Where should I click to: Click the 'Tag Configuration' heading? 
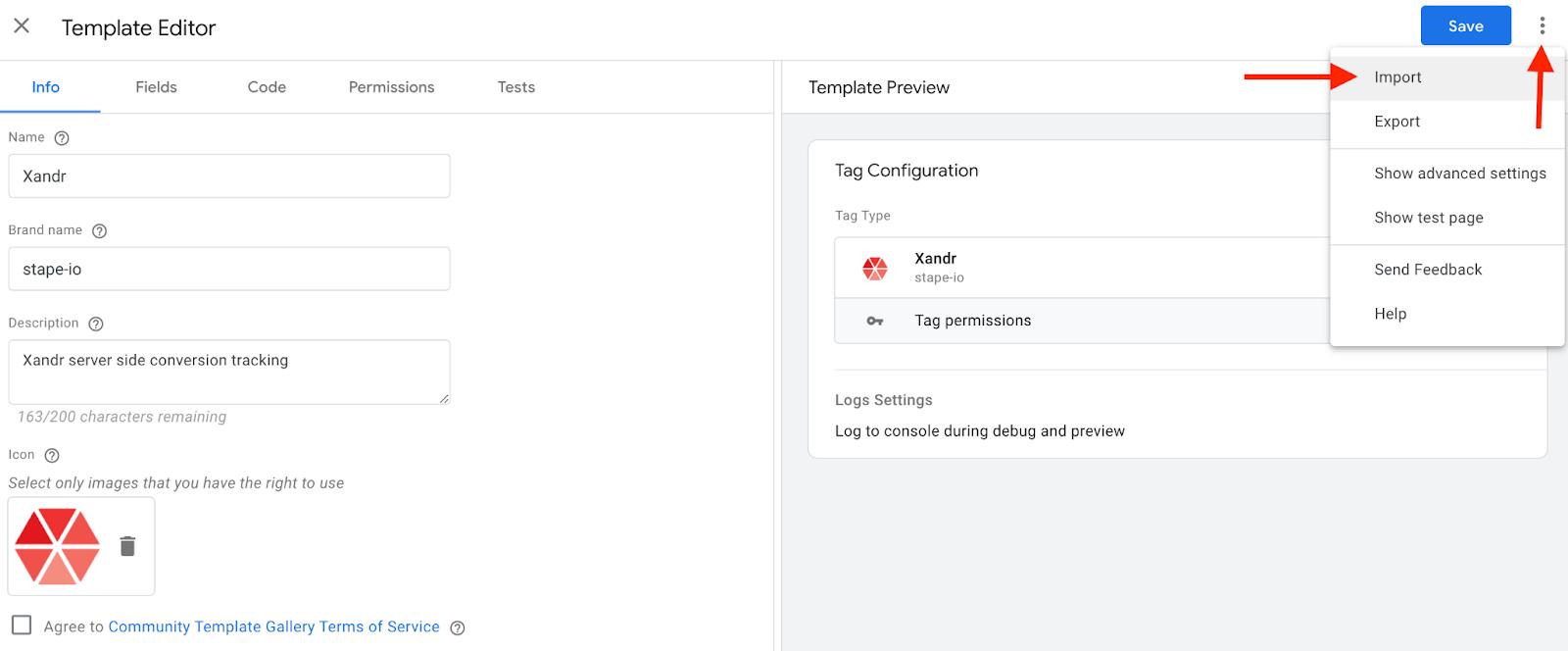point(906,171)
